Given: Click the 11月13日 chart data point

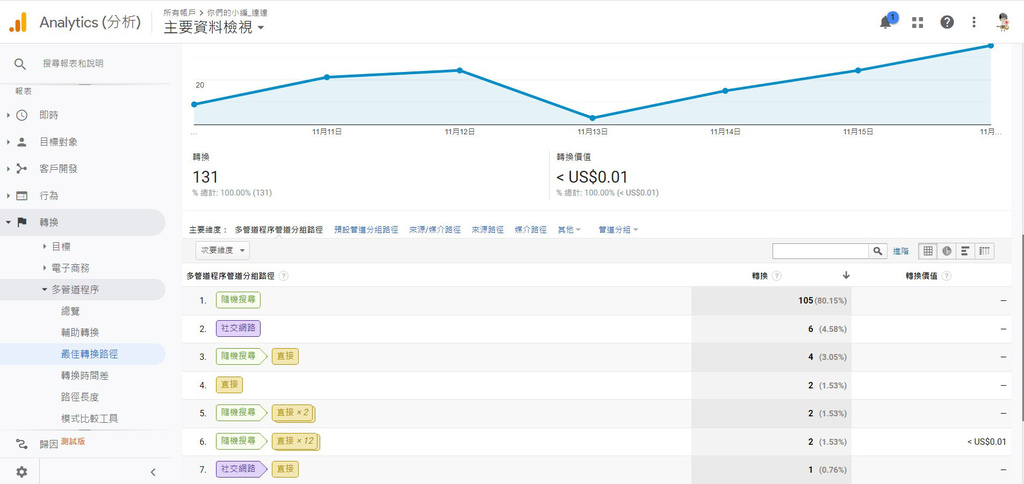Looking at the screenshot, I should coord(592,118).
